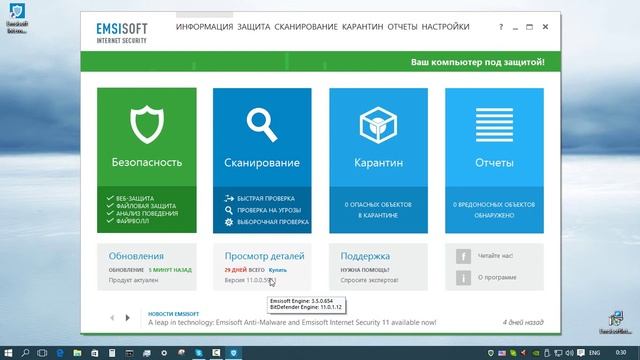Screen dimensions: 640x360
Task: Click volume icon in system tray
Action: click(x=569, y=353)
